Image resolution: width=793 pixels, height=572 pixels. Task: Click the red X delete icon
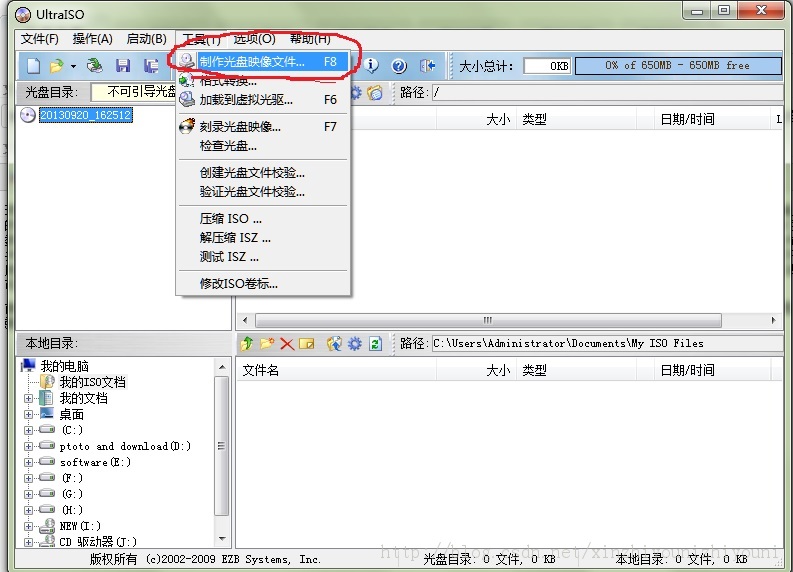coord(287,344)
